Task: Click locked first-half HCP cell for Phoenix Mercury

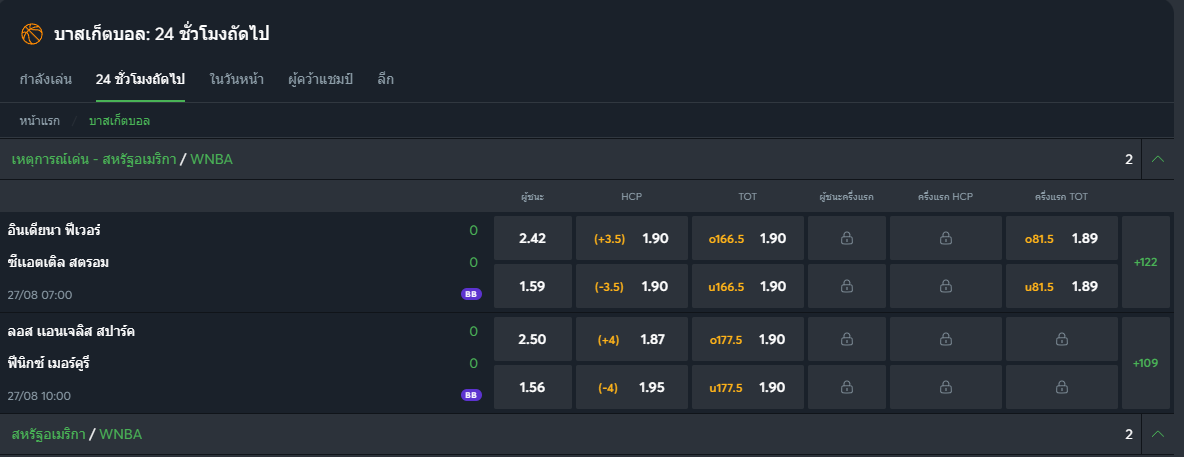Action: coord(945,388)
